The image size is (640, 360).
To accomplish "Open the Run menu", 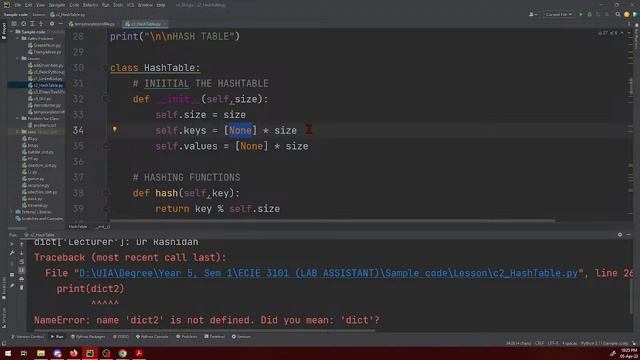I will pos(106,5).
